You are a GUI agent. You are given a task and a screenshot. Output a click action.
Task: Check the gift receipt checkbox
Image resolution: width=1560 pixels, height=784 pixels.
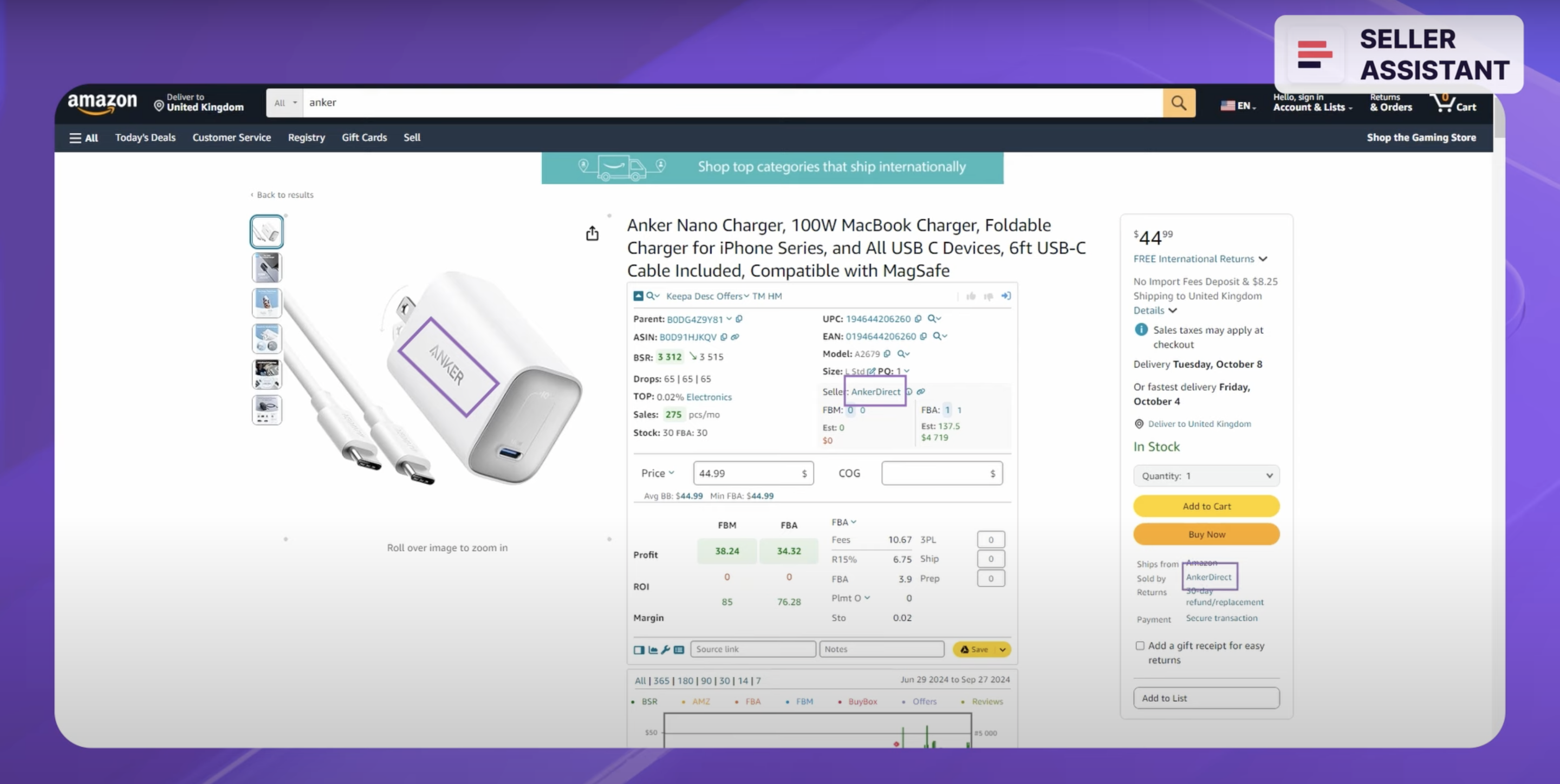pyautogui.click(x=1140, y=645)
